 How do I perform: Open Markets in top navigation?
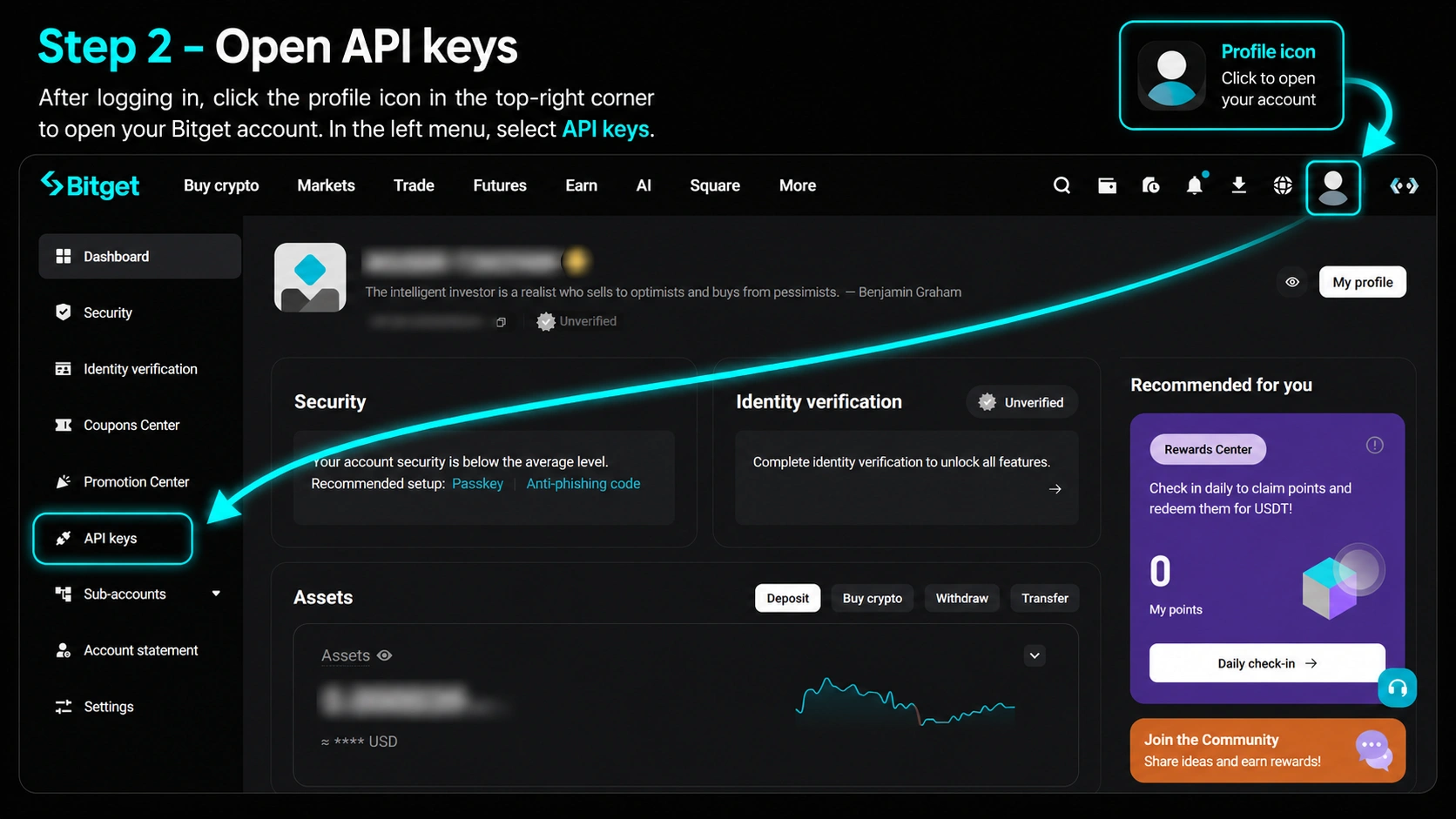click(326, 185)
